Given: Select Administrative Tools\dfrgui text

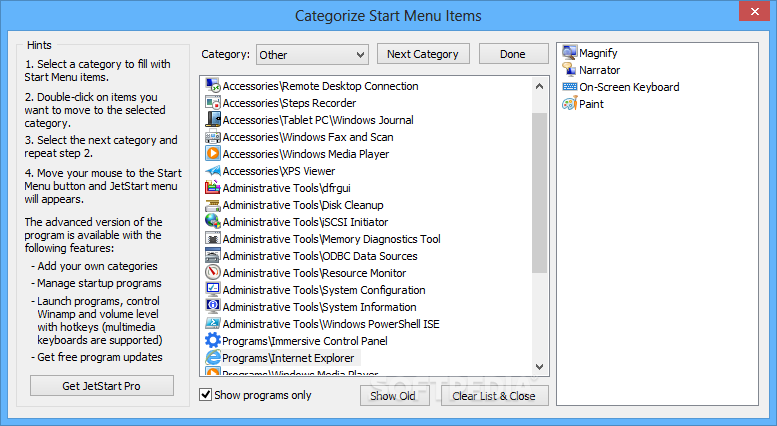Looking at the screenshot, I should click(286, 188).
